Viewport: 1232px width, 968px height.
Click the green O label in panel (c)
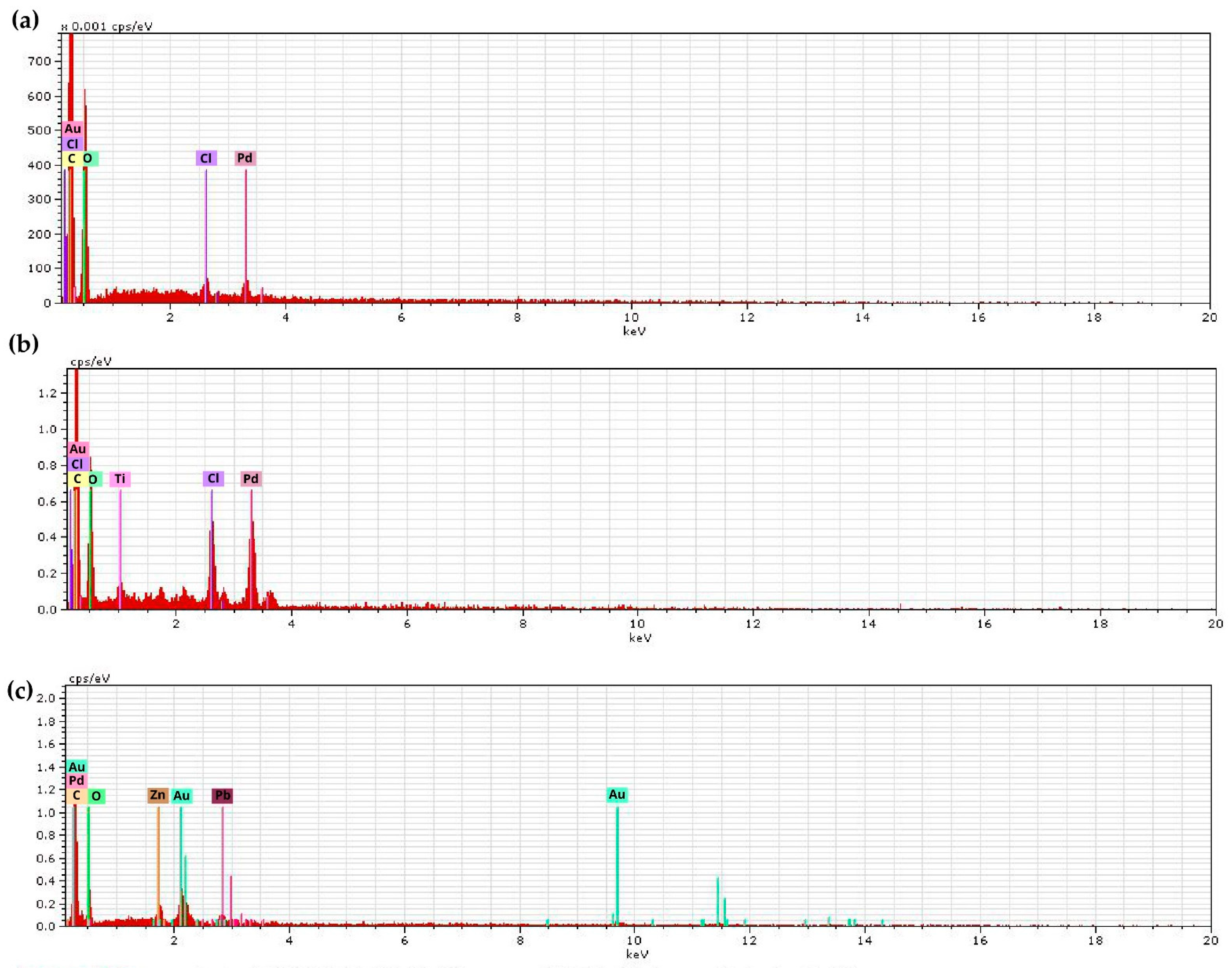click(x=96, y=796)
